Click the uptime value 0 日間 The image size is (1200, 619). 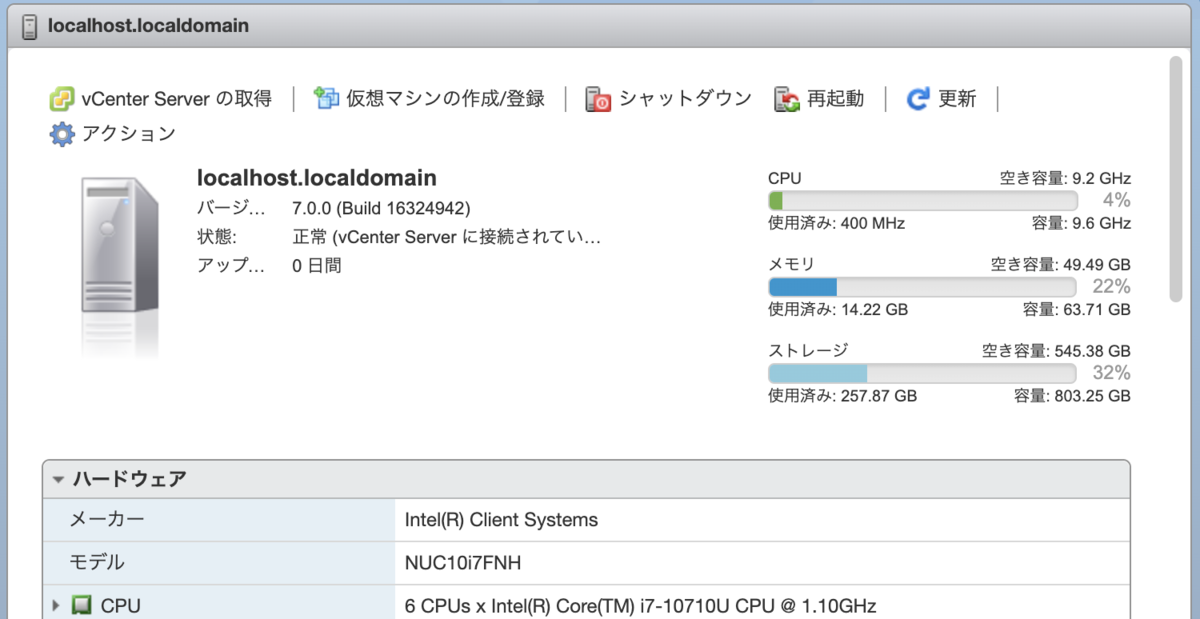(317, 266)
